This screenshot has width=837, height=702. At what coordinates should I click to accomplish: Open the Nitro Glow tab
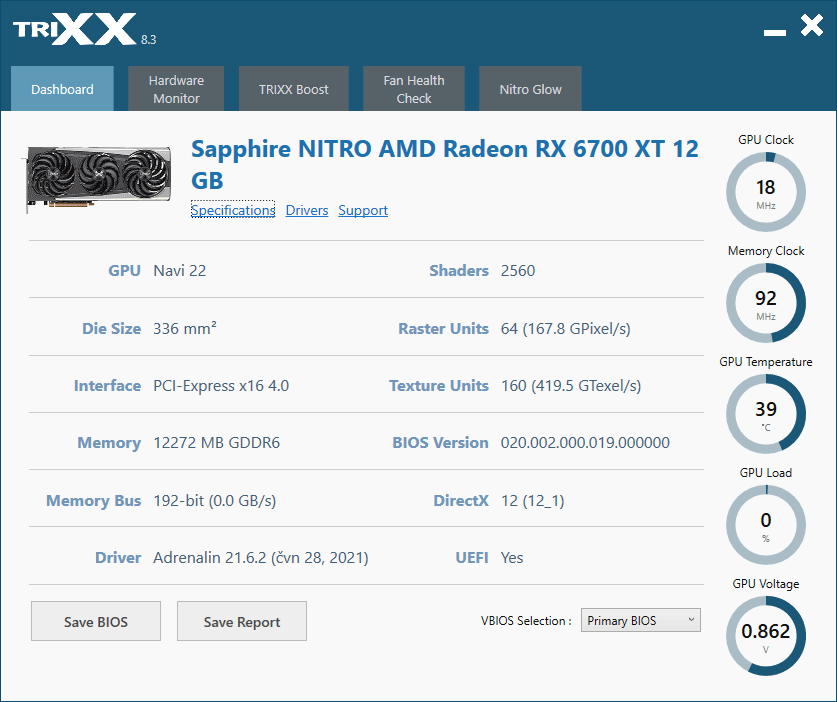click(530, 88)
